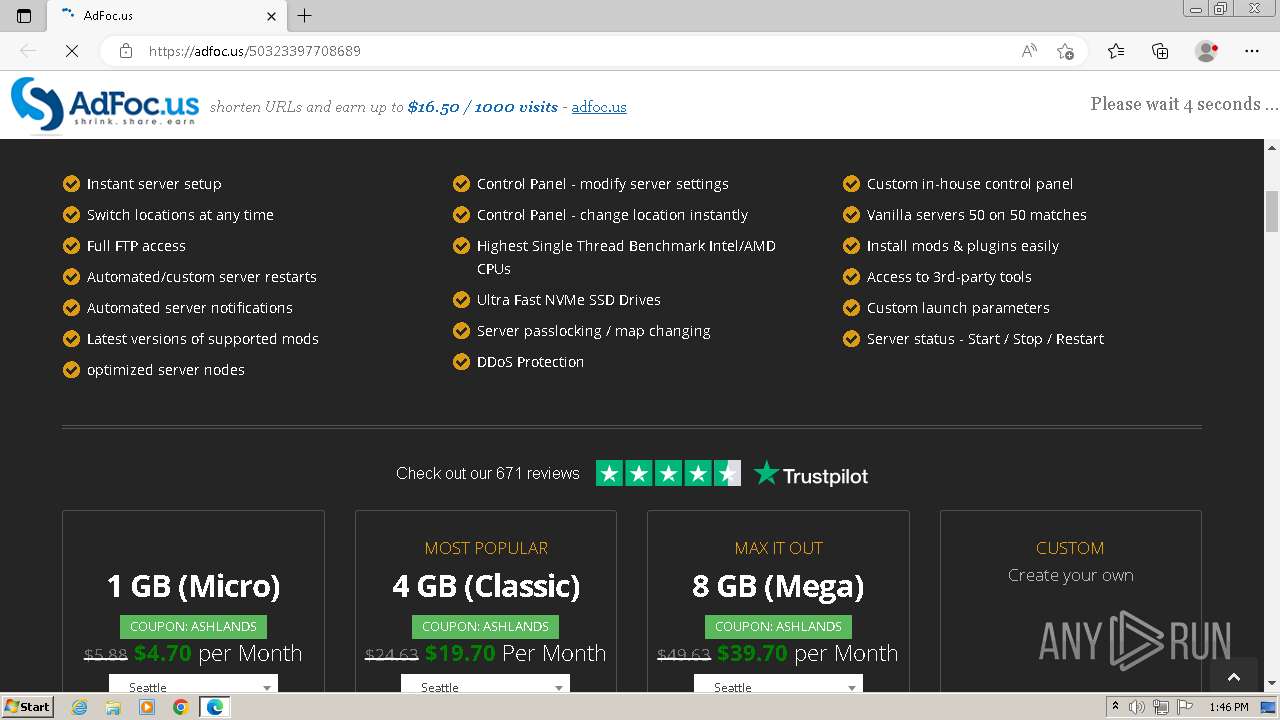The image size is (1280, 720).
Task: Click the page vertical scrollbar thumb
Action: [x=1272, y=212]
